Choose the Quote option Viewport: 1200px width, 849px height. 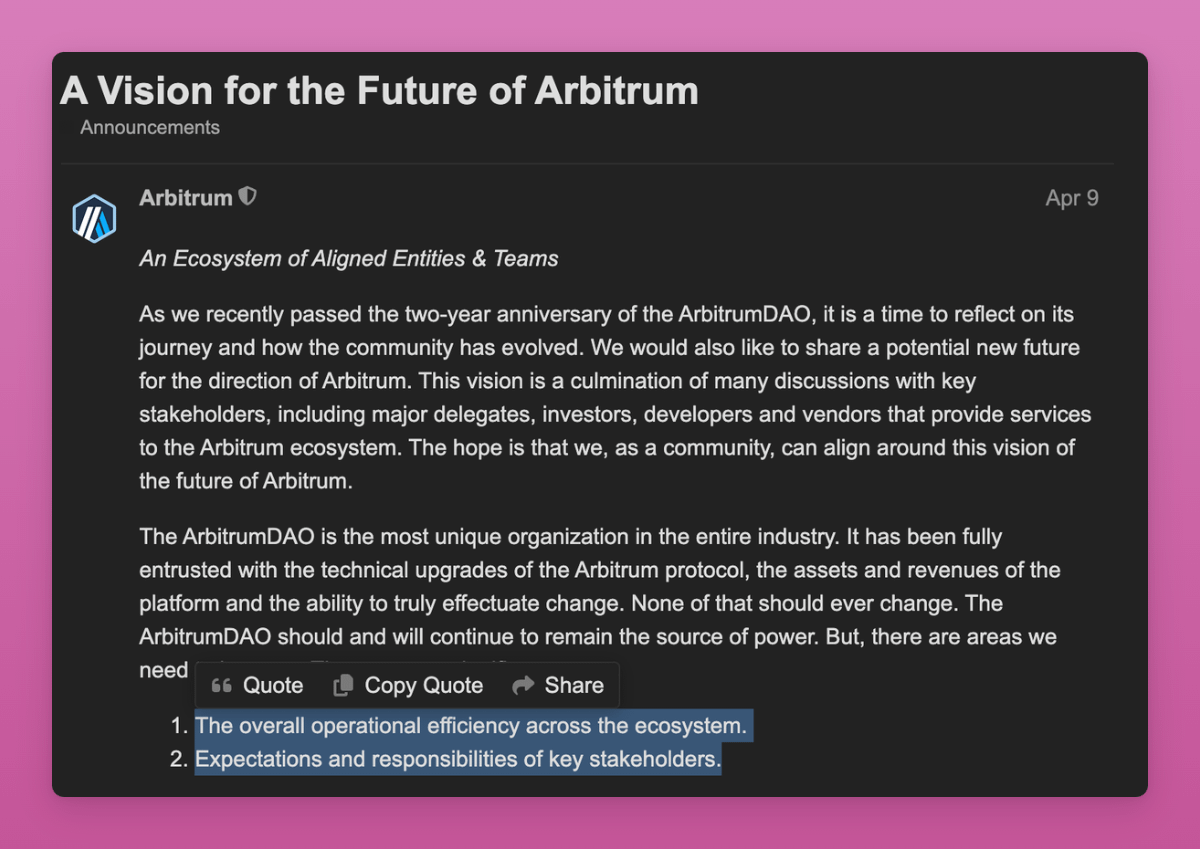(x=258, y=685)
